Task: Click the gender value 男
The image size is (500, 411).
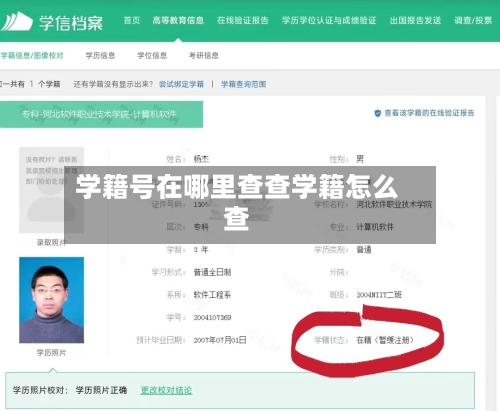Action: point(360,159)
